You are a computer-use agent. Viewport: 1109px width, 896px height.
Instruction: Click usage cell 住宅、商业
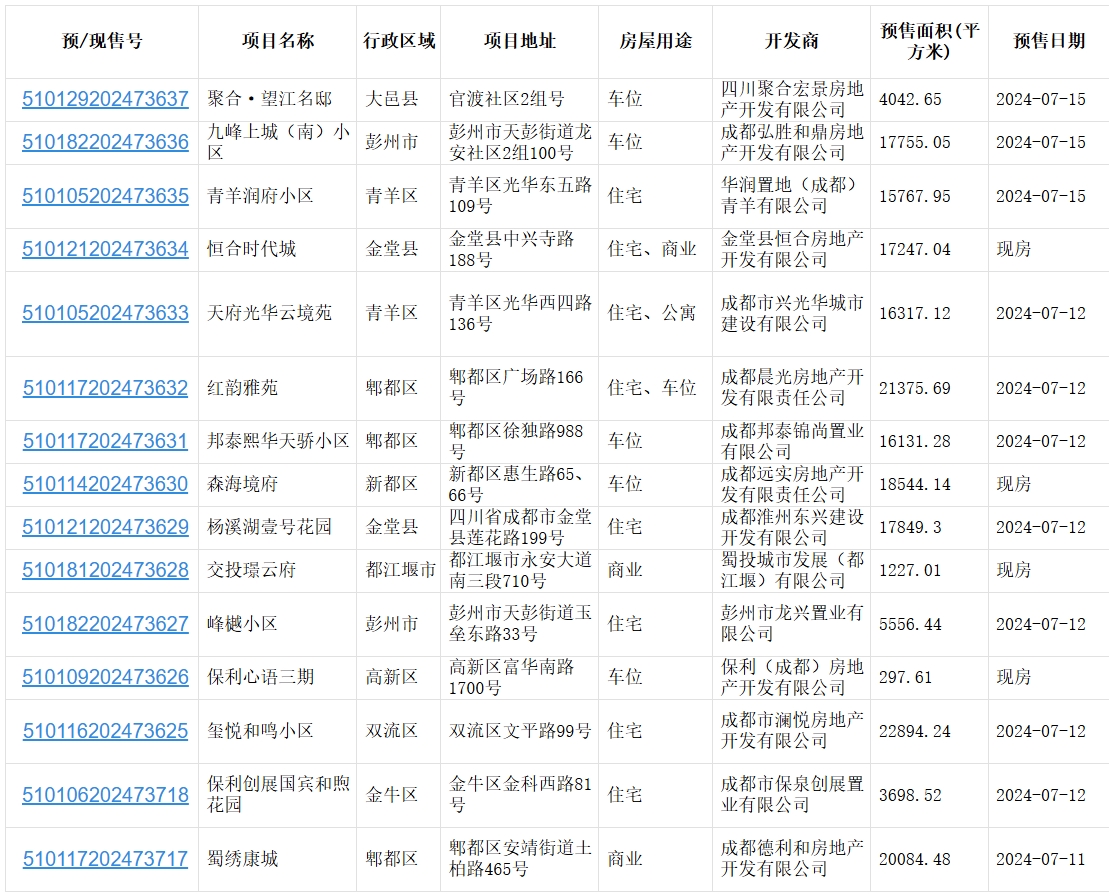tap(651, 249)
